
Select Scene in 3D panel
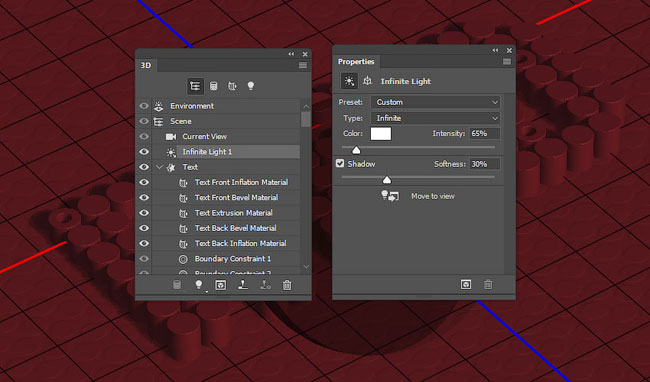[x=226, y=121]
